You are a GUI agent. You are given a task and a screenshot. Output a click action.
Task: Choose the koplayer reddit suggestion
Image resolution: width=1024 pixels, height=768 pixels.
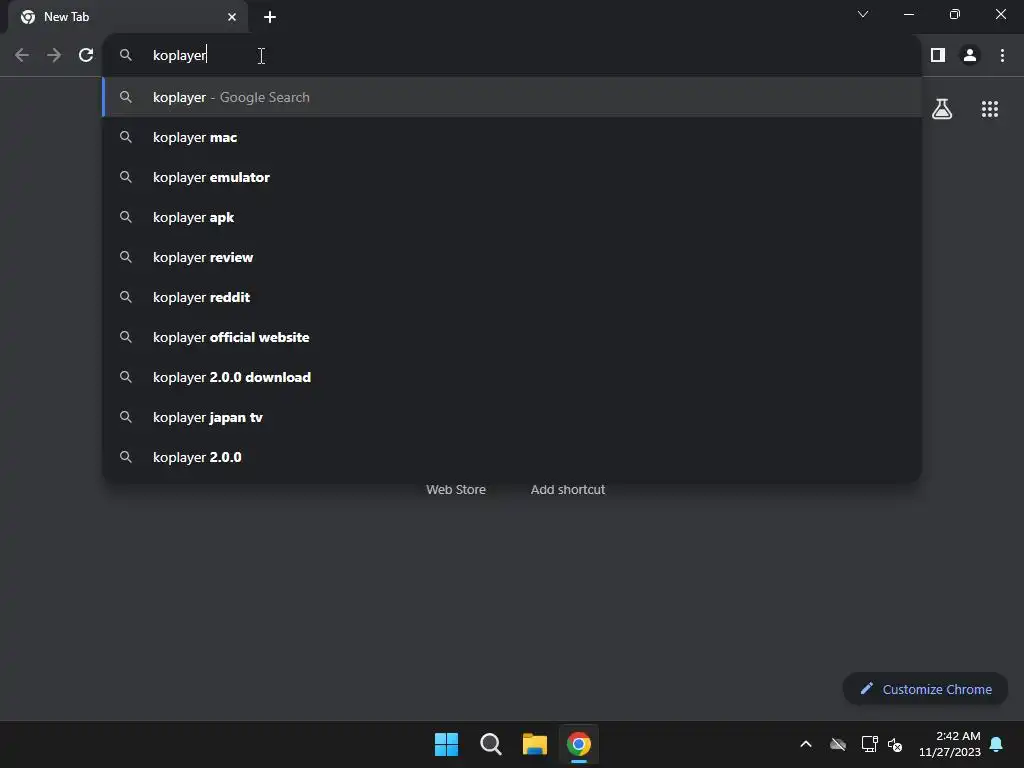pos(513,297)
